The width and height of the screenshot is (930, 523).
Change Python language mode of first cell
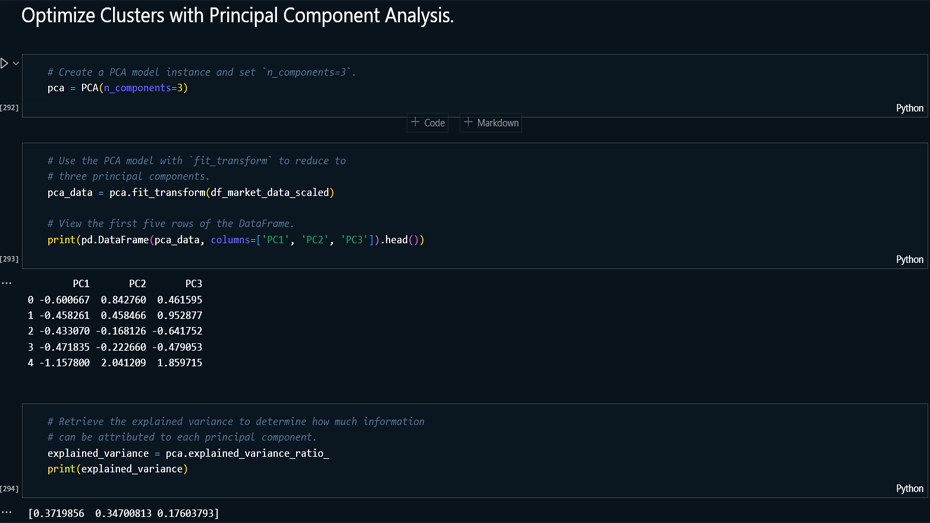tap(909, 108)
